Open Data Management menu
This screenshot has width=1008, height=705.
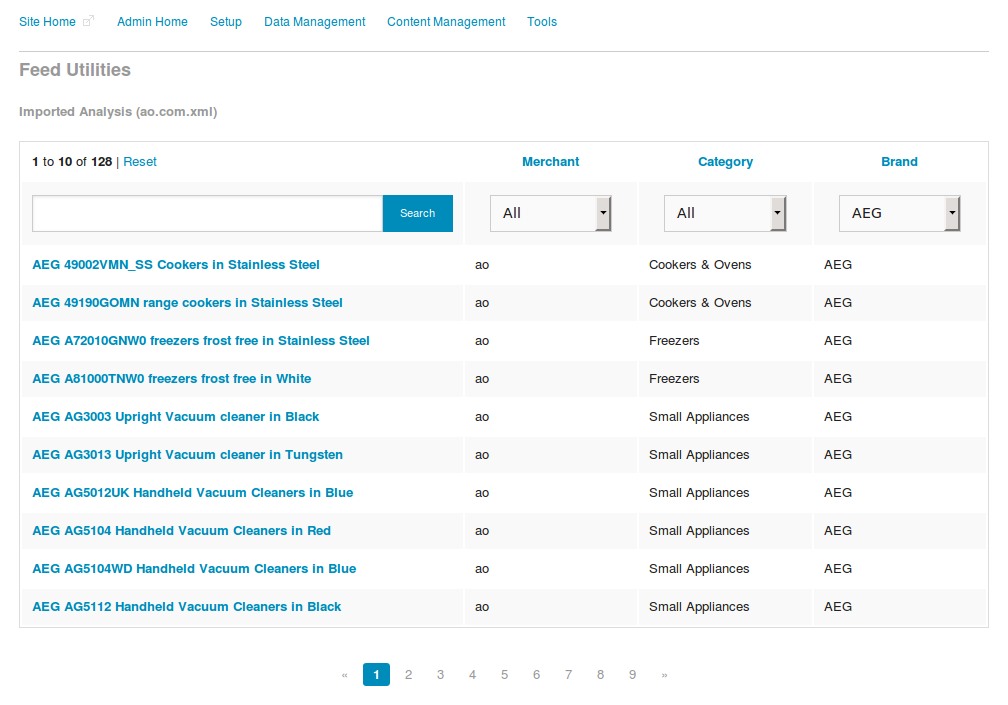pyautogui.click(x=314, y=22)
